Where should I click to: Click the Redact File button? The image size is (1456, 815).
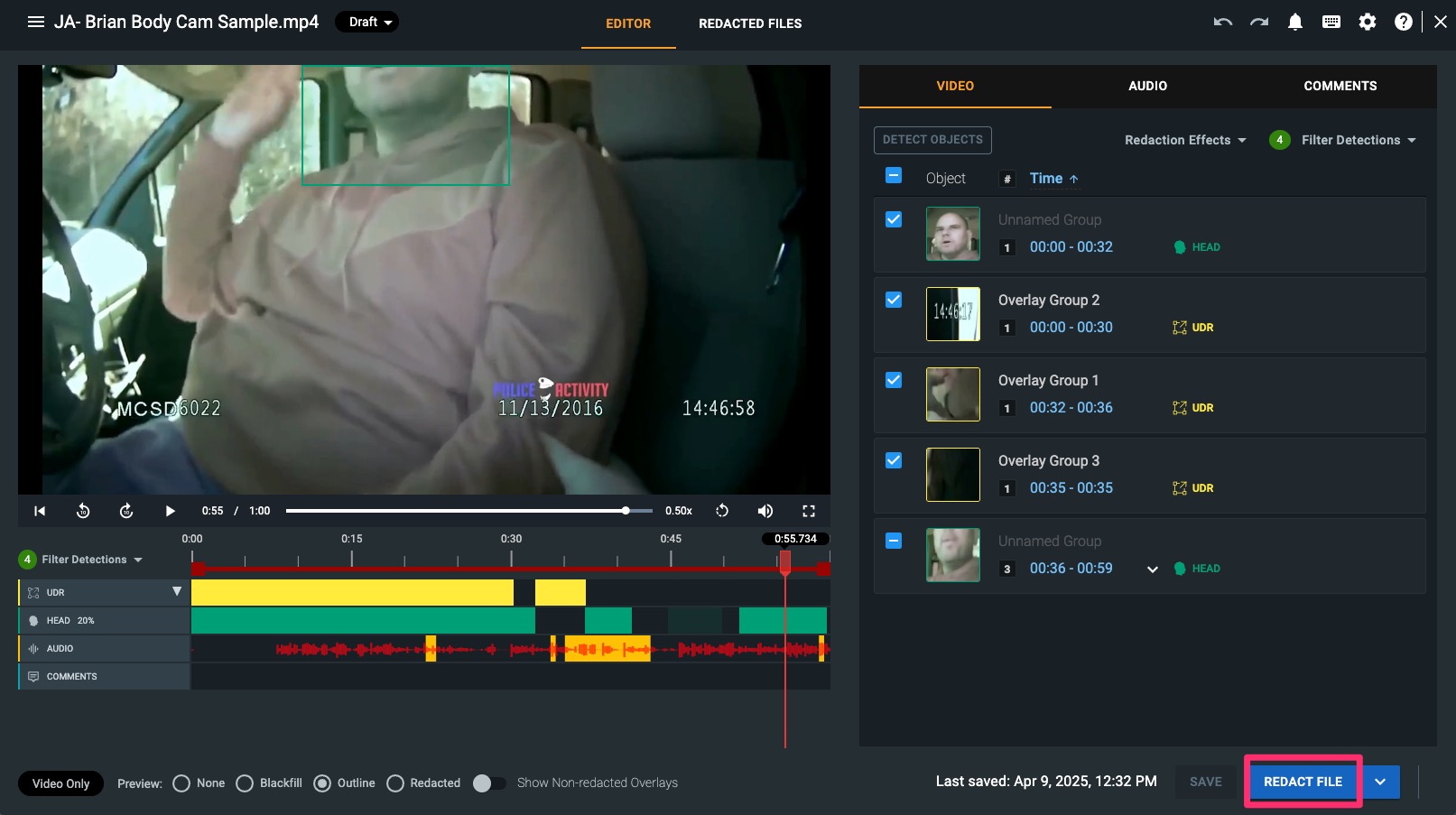coord(1303,782)
